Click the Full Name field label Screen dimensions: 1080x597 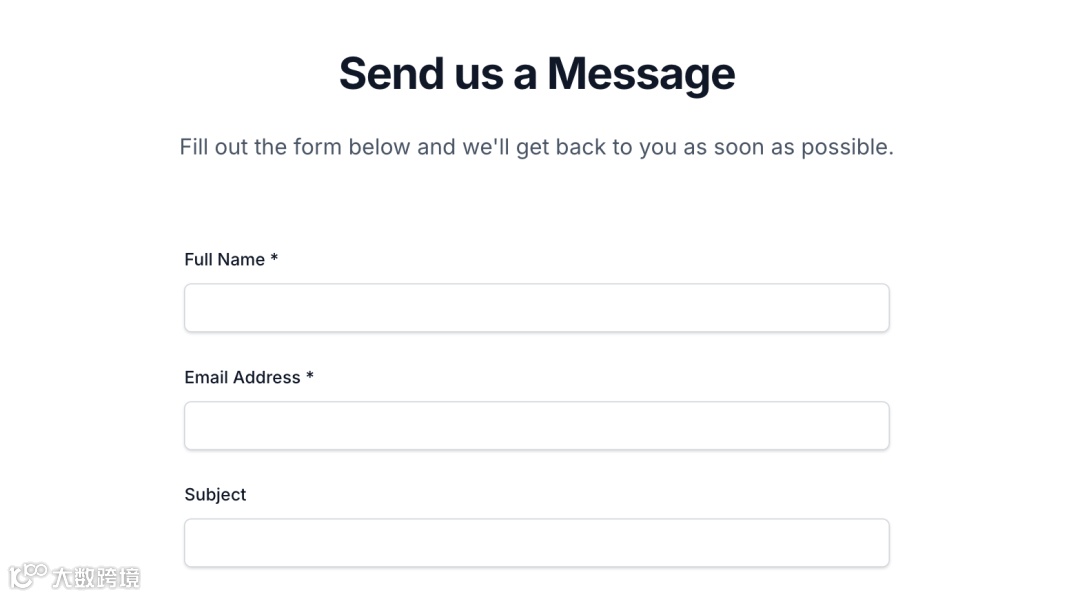pyautogui.click(x=224, y=260)
